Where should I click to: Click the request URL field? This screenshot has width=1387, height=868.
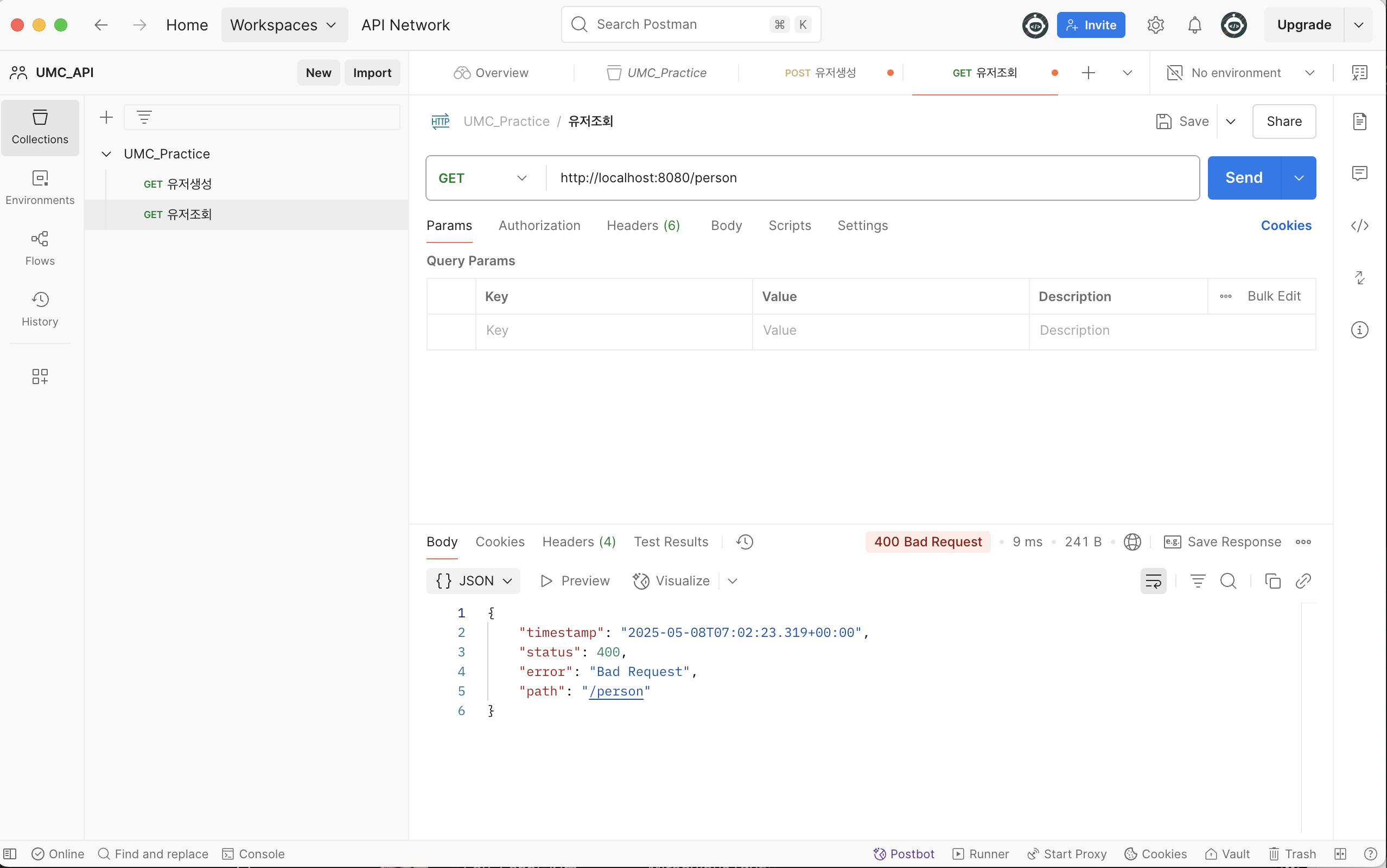(861, 178)
